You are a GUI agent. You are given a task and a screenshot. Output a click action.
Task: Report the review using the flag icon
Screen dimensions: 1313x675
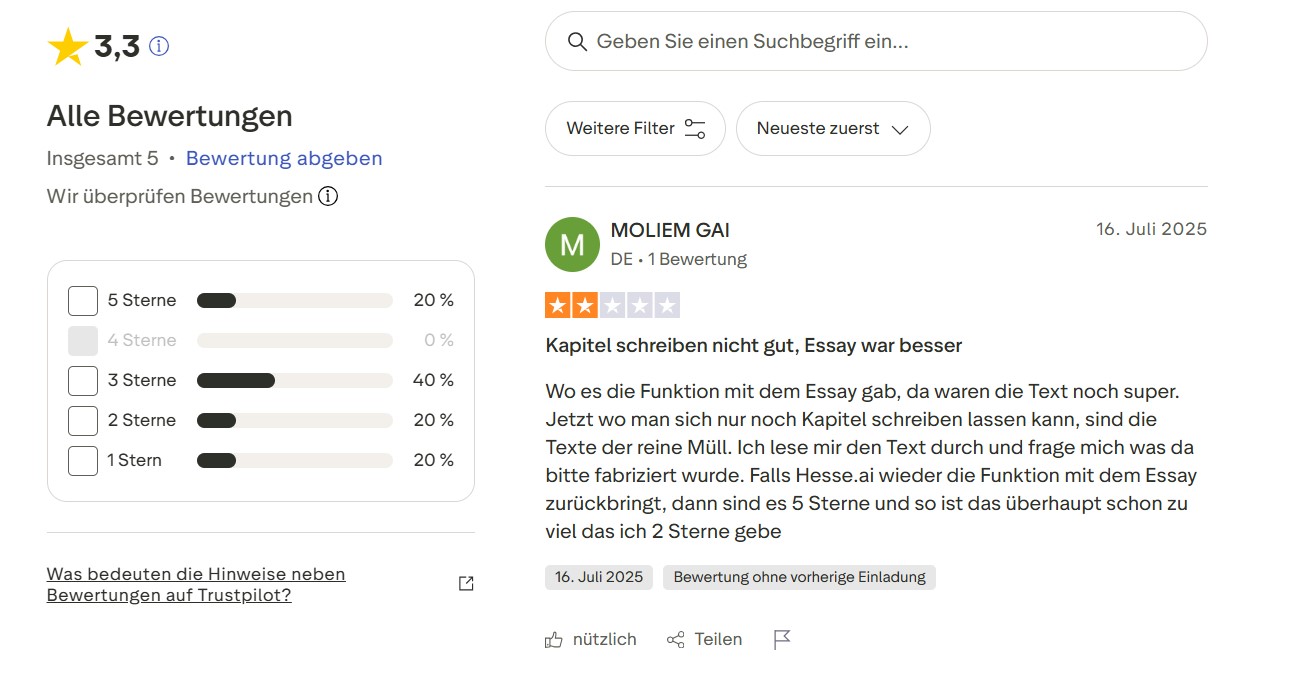click(782, 639)
